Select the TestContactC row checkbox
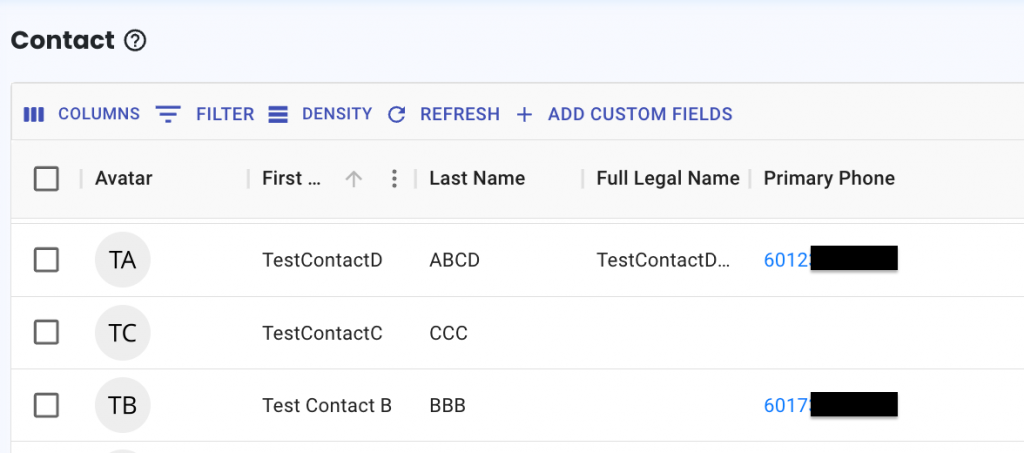The width and height of the screenshot is (1024, 453). pos(46,333)
